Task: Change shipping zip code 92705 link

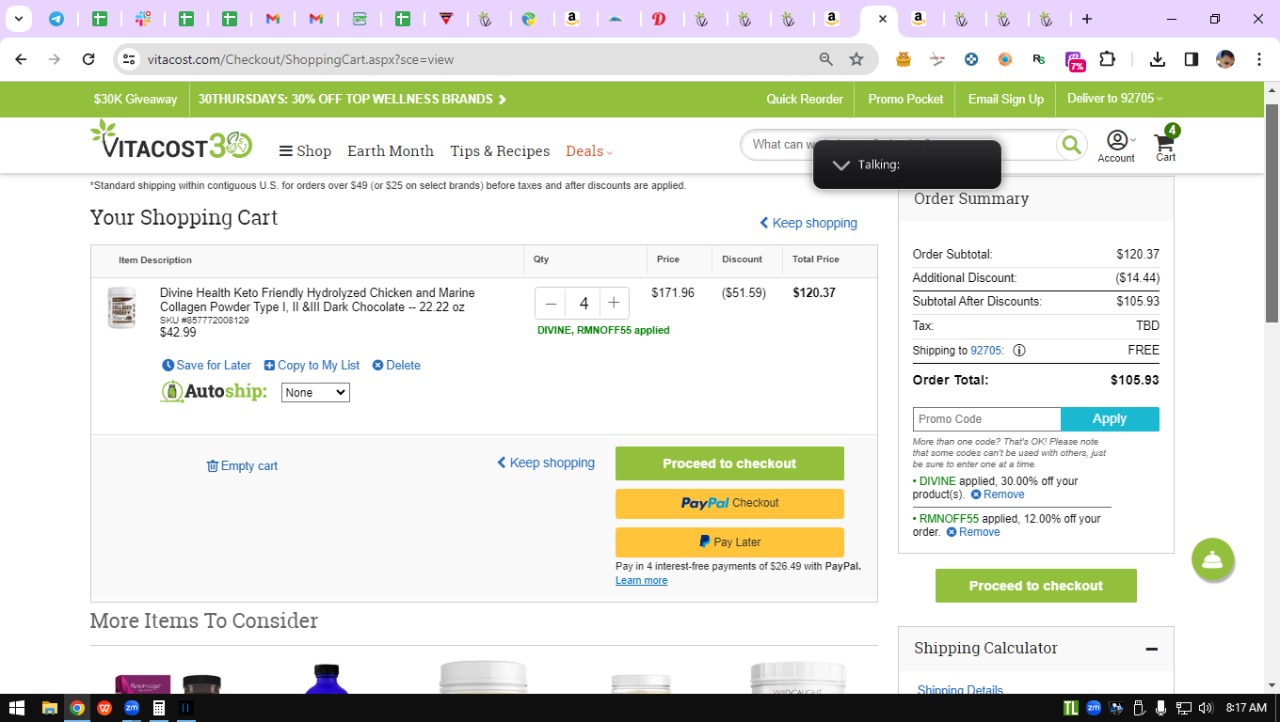Action: point(986,351)
